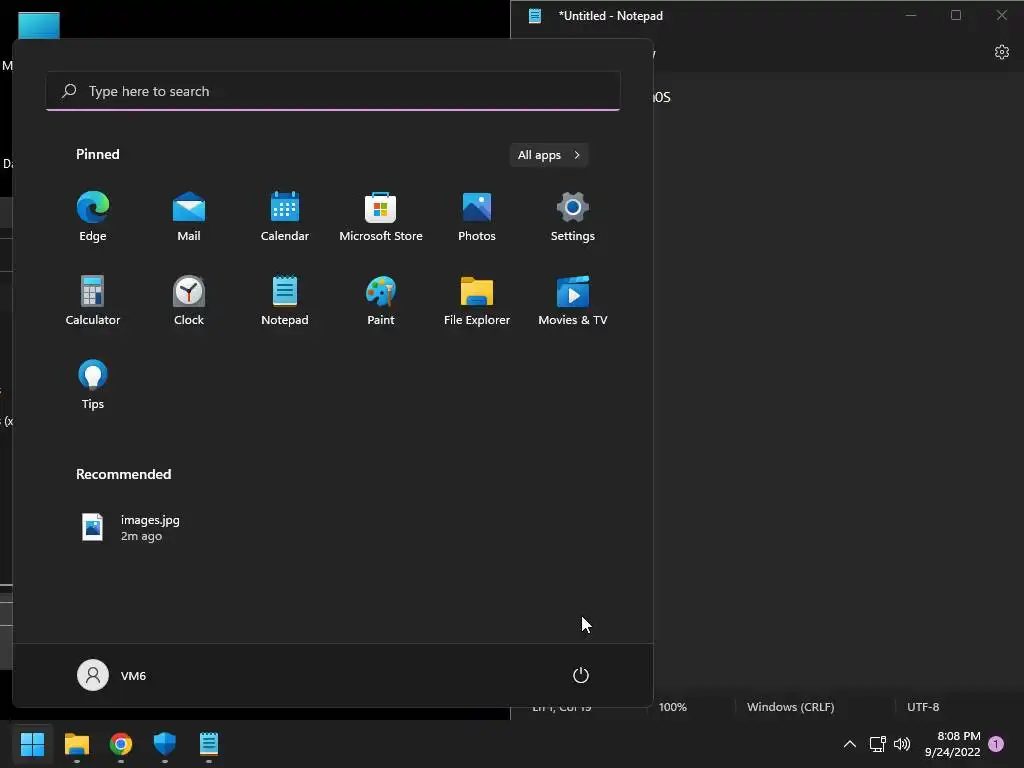Click the Power button in Start menu
The width and height of the screenshot is (1024, 768).
(x=581, y=675)
